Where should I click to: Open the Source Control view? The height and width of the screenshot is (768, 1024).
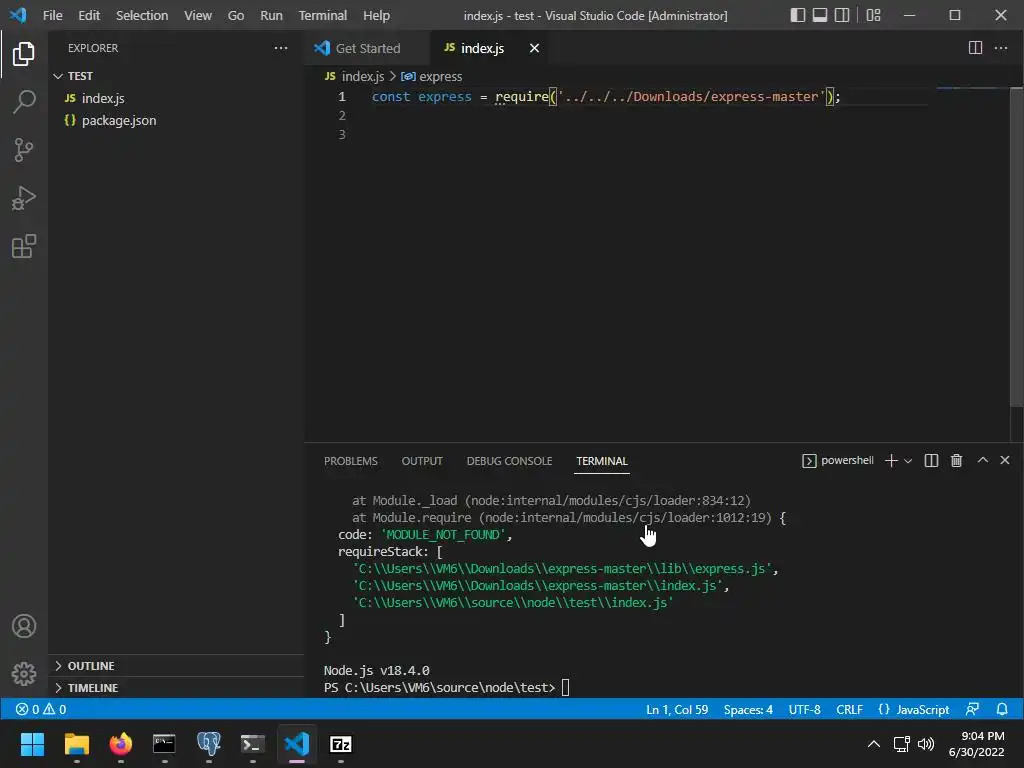(24, 150)
